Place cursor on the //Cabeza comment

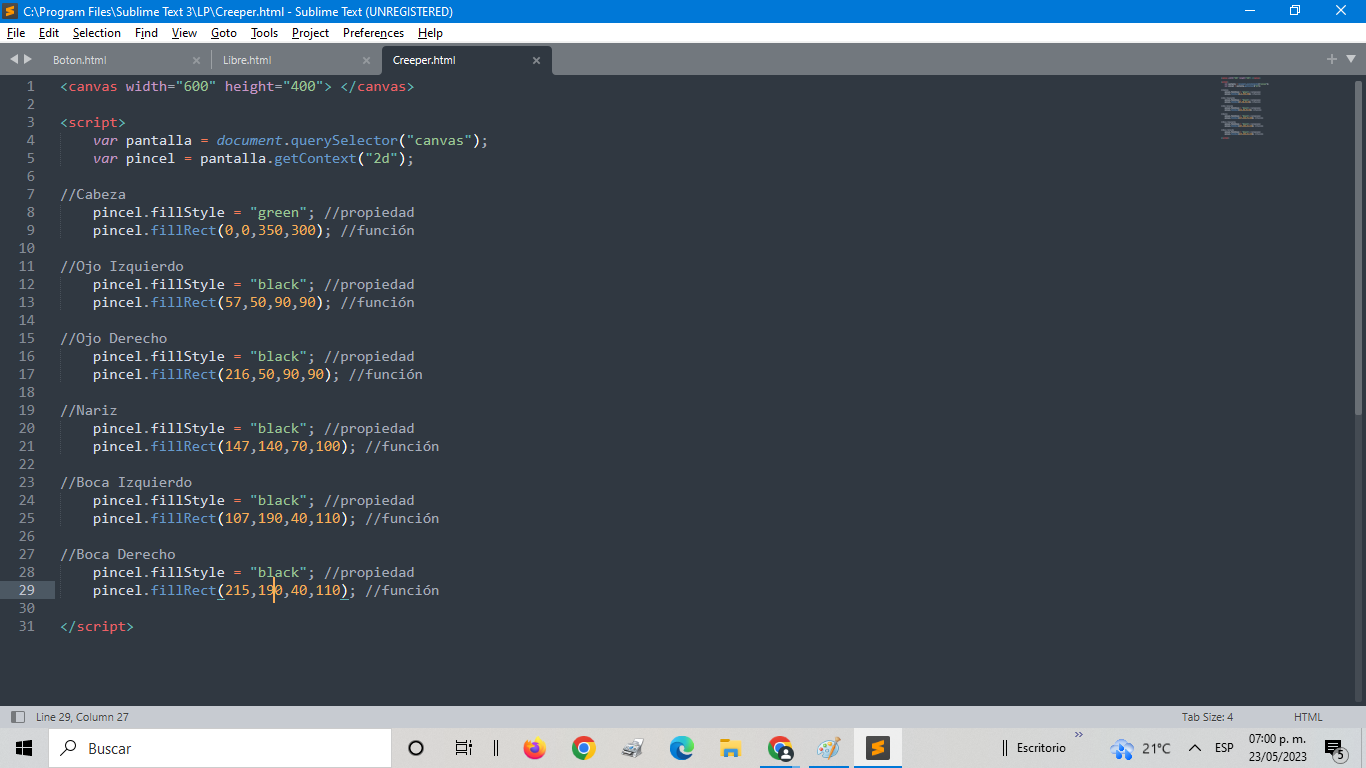(x=93, y=194)
